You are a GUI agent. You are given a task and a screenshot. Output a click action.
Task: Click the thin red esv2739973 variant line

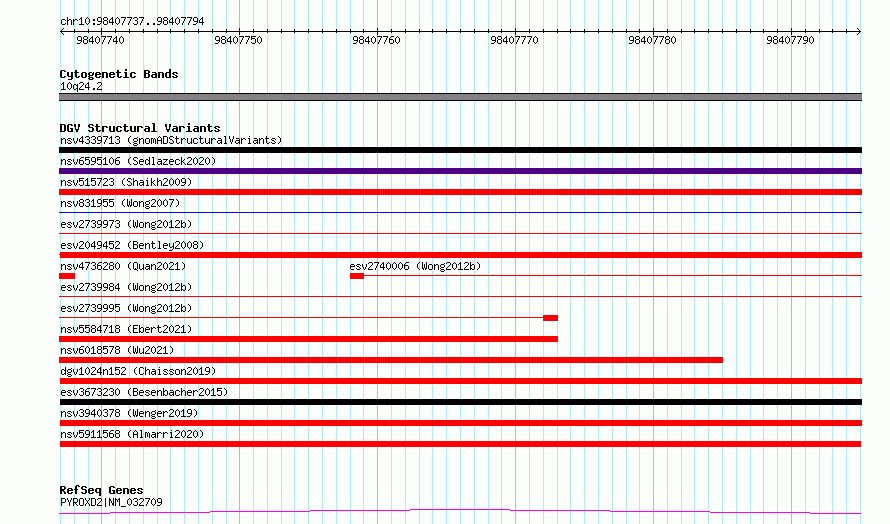(460, 233)
